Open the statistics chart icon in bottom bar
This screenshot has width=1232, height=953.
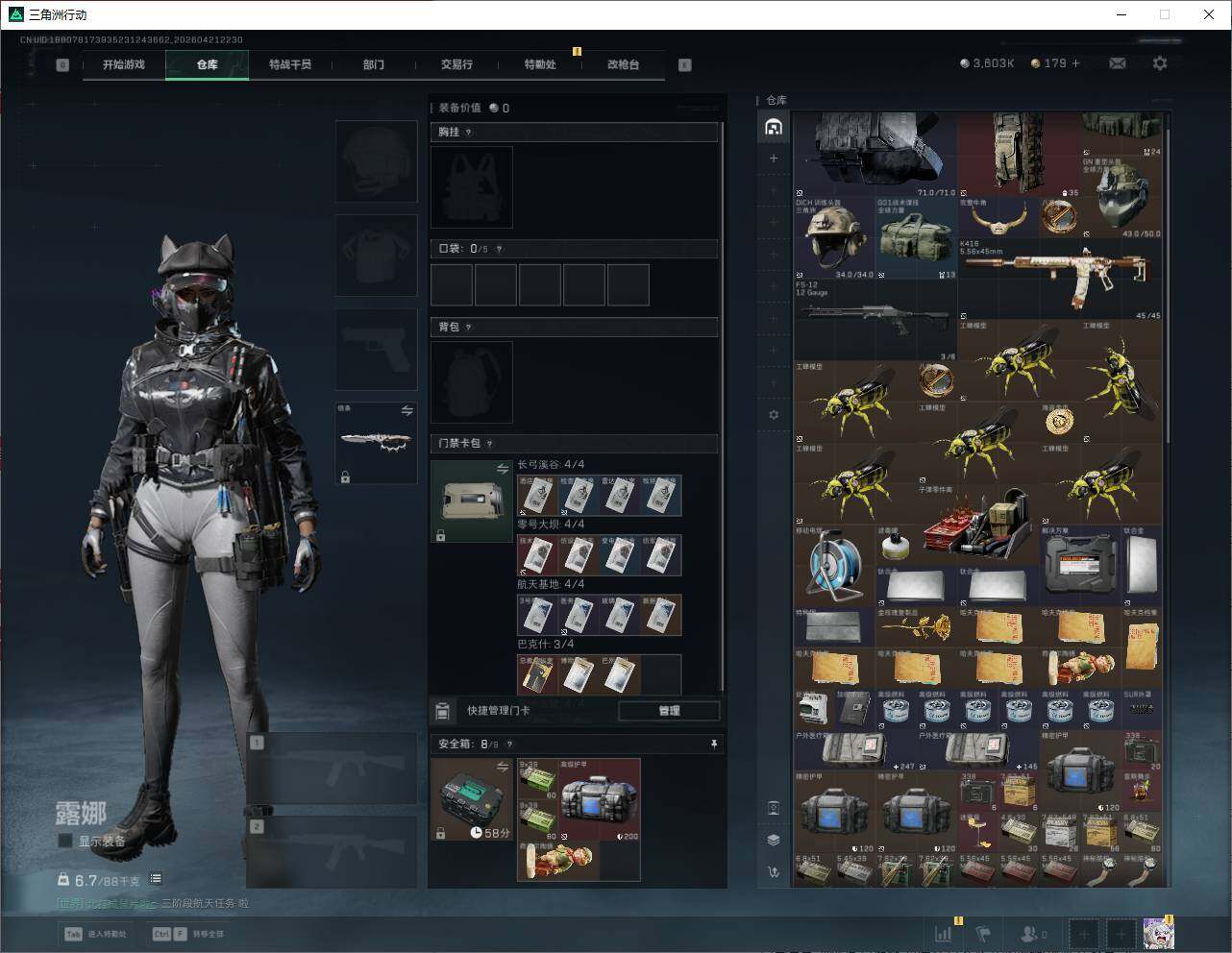945,933
